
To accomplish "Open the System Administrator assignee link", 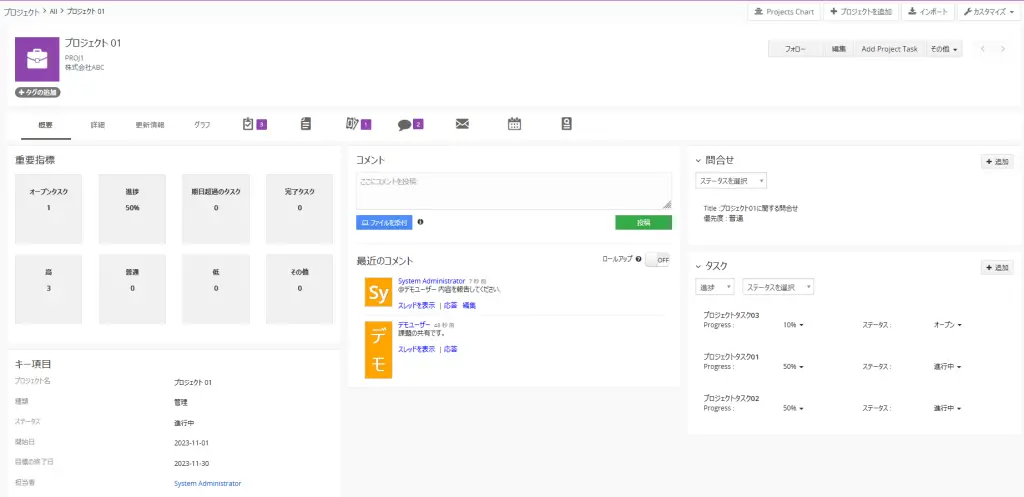I will 207,483.
